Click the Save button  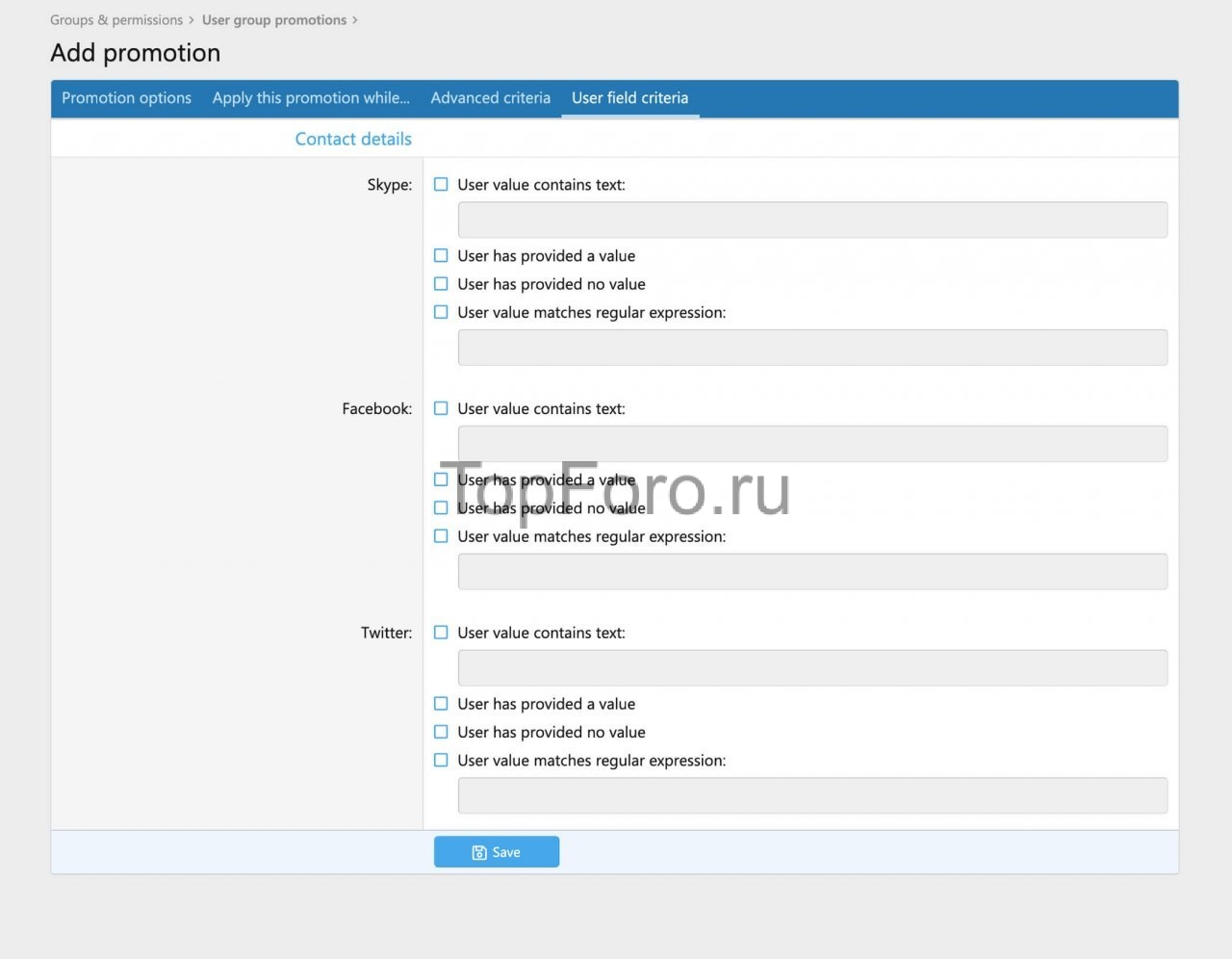(496, 852)
